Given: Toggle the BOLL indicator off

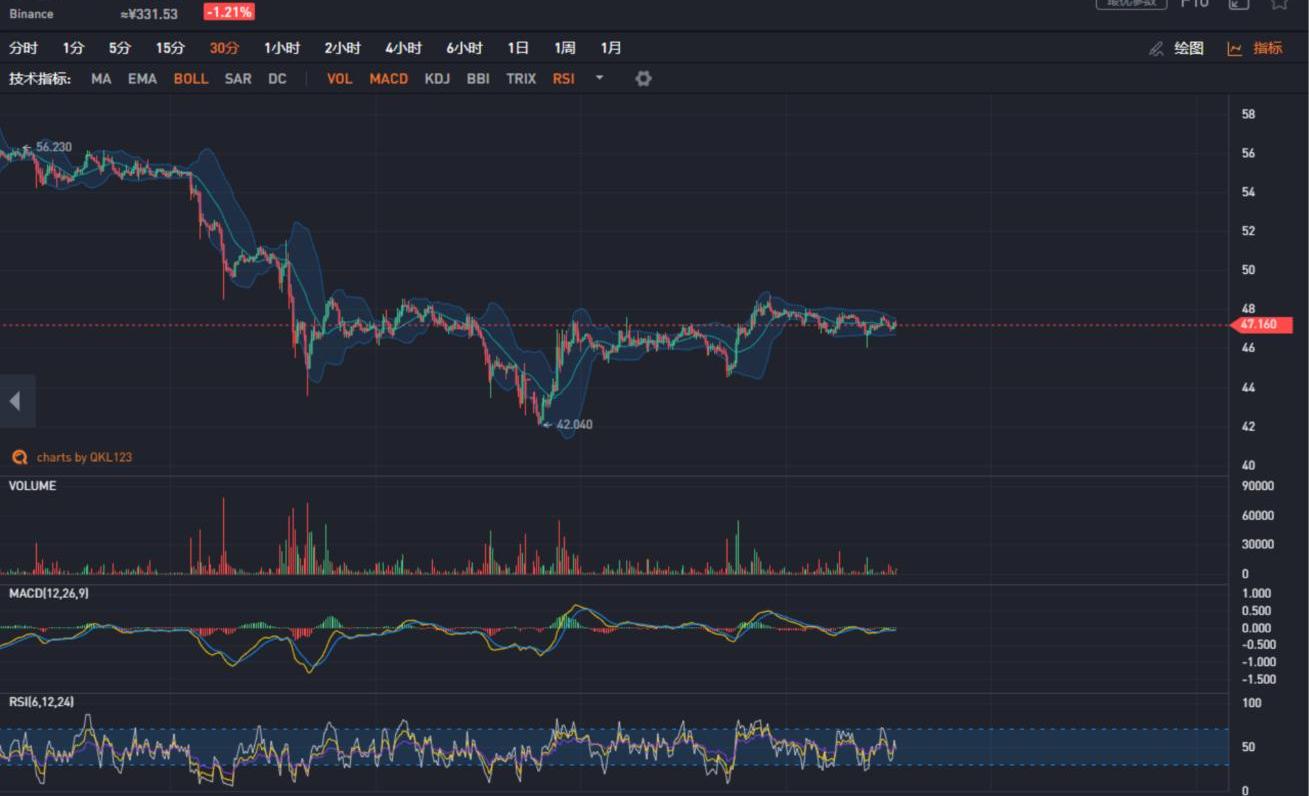Looking at the screenshot, I should (191, 78).
